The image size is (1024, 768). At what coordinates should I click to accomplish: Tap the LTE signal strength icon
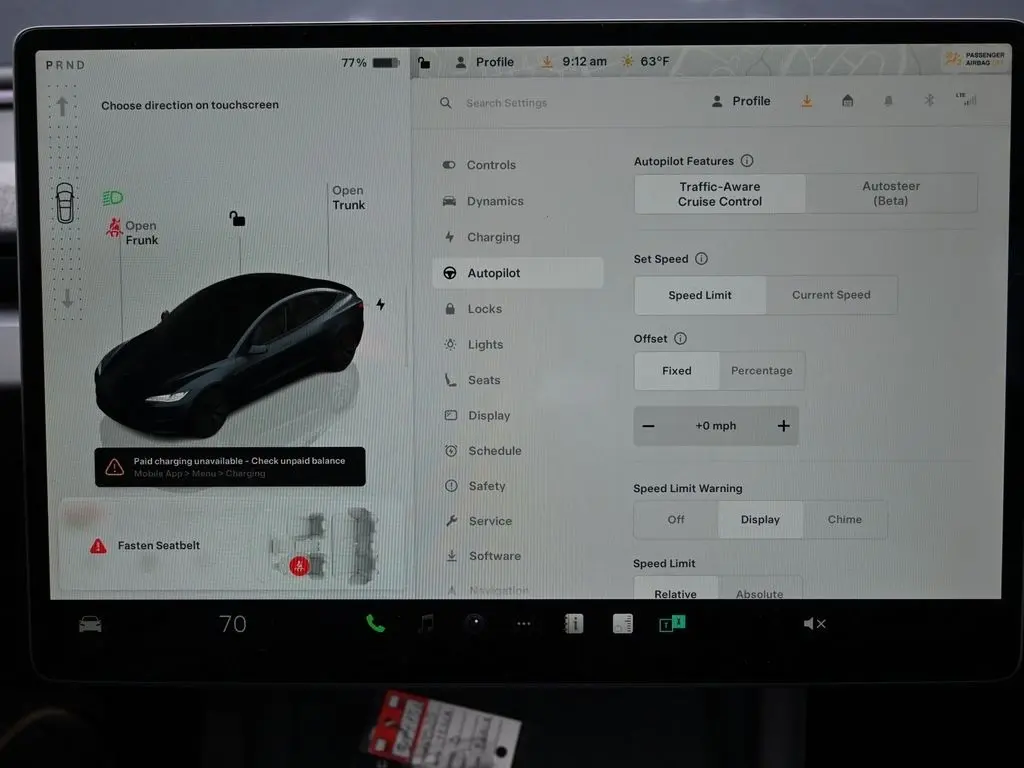point(967,99)
